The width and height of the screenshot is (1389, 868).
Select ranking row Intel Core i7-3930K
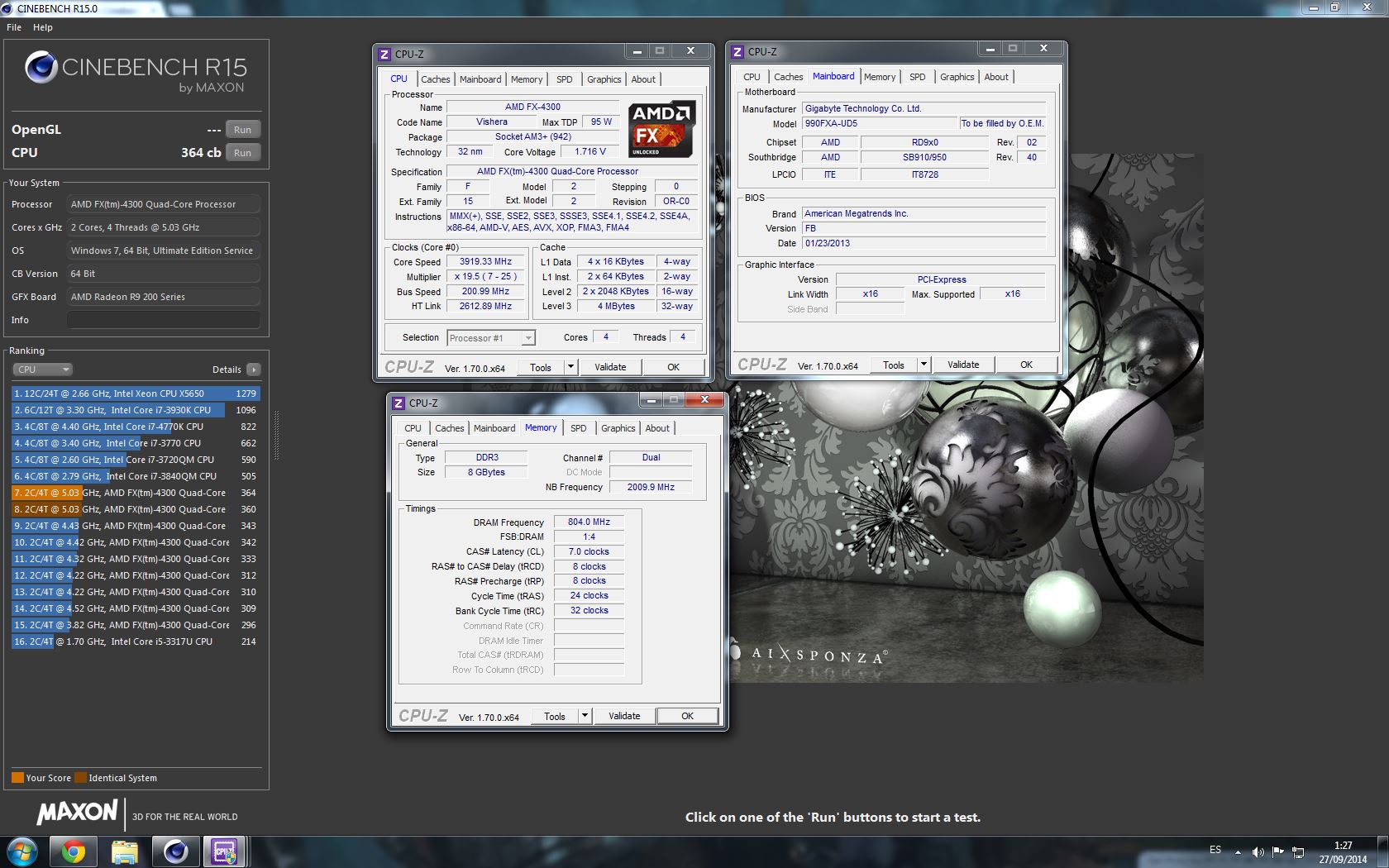(136, 410)
